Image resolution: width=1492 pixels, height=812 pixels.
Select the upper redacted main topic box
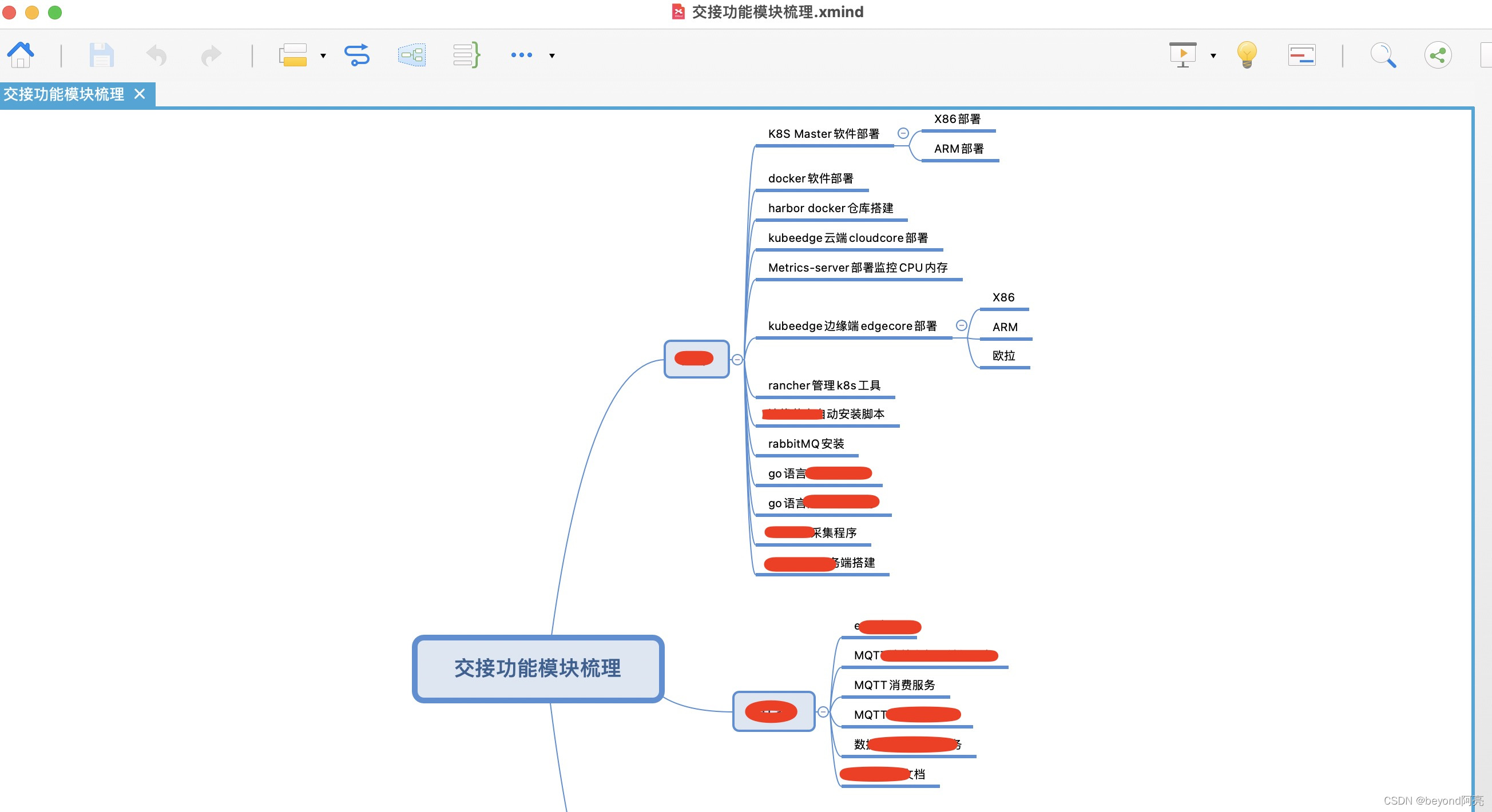click(696, 359)
